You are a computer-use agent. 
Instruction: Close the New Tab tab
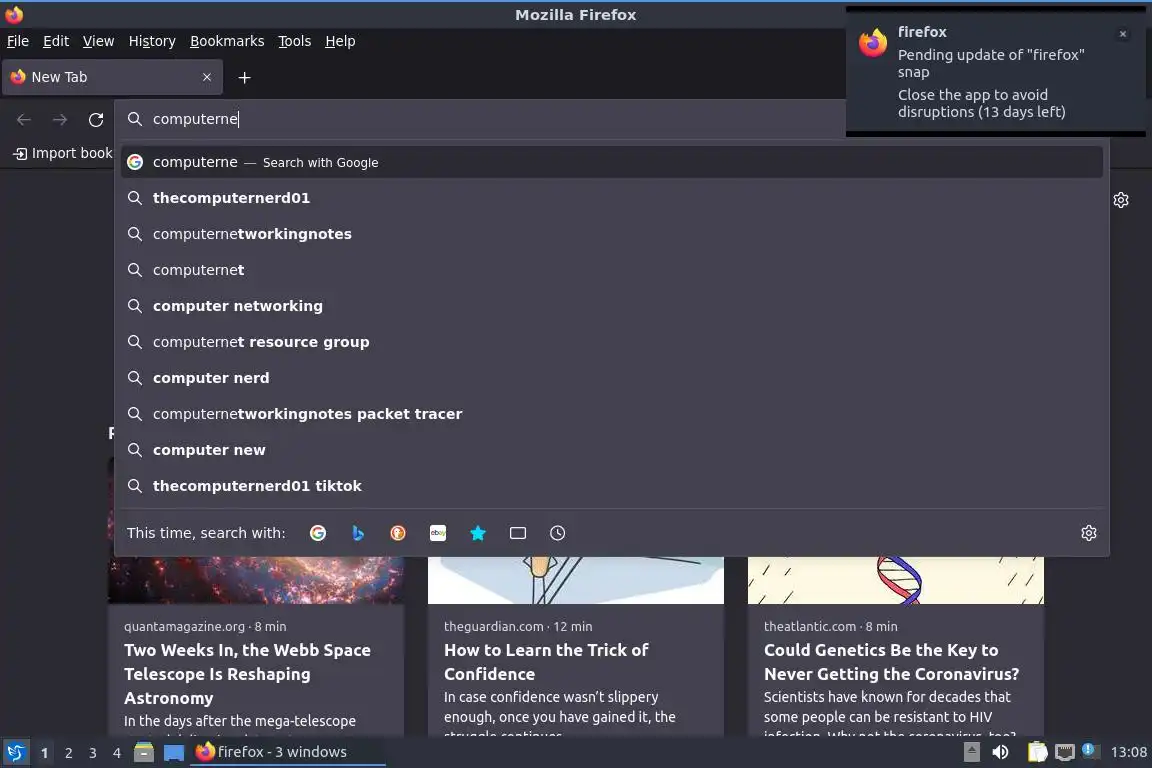(x=206, y=77)
